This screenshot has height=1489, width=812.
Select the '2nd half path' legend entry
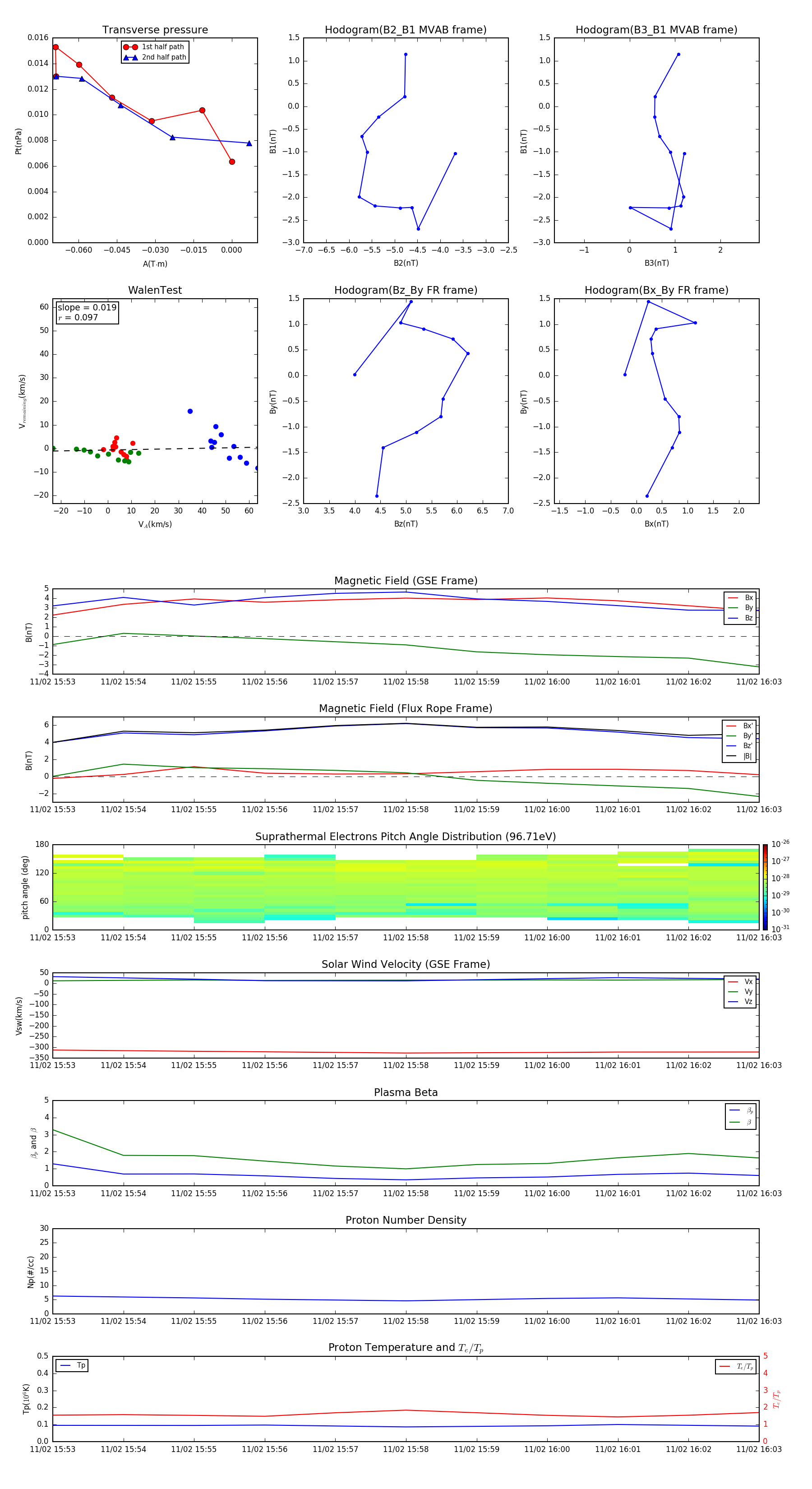[x=154, y=57]
